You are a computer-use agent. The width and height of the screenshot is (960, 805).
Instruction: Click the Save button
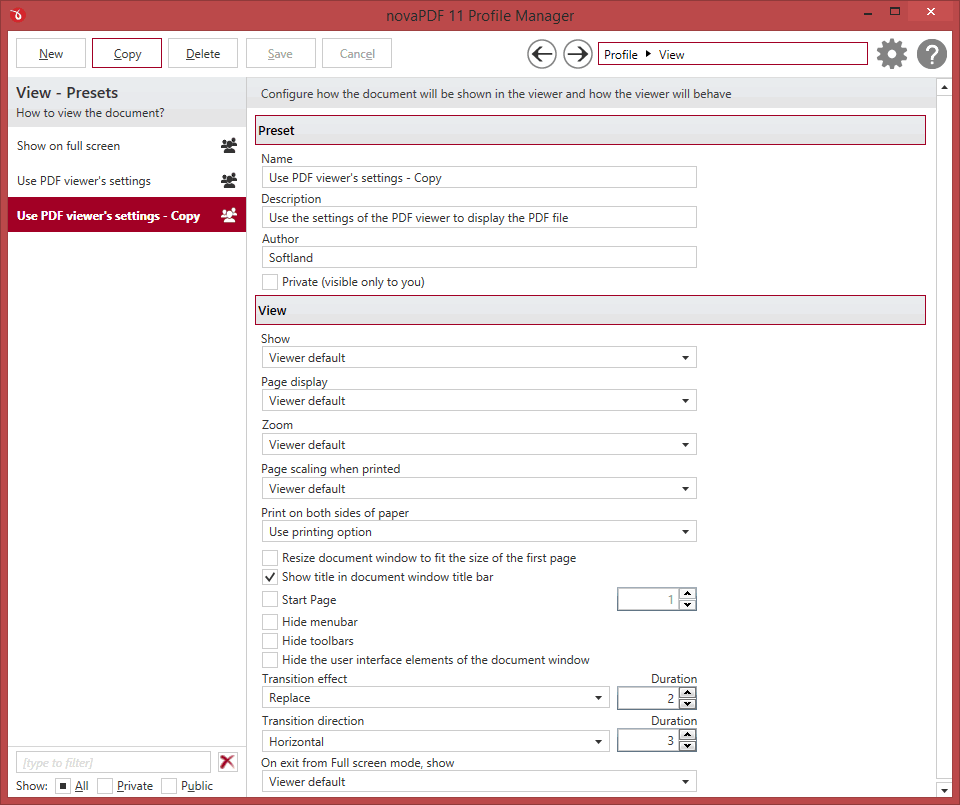click(280, 54)
